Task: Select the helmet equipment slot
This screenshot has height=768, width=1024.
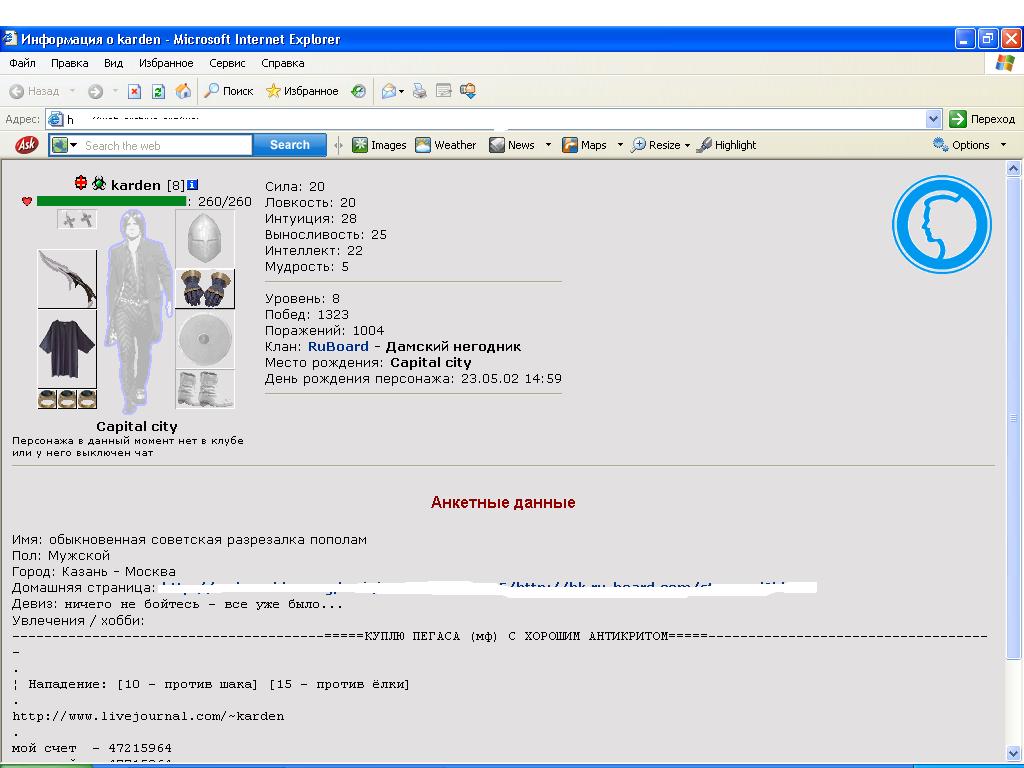Action: coord(204,238)
